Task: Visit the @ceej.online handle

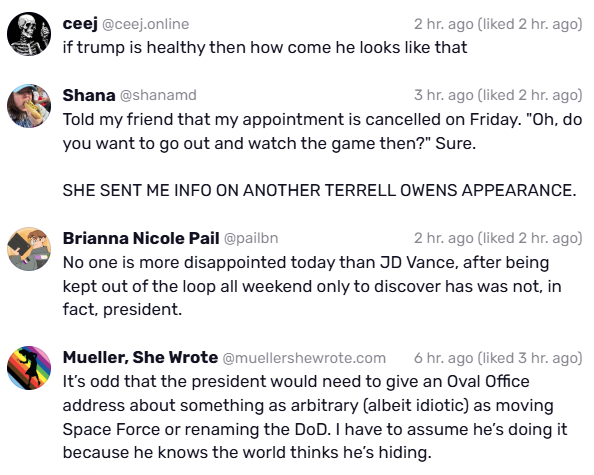Action: [x=145, y=24]
